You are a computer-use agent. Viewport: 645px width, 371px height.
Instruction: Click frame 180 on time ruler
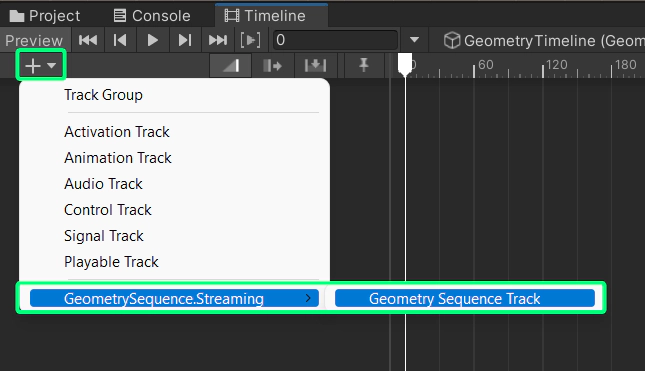point(626,65)
